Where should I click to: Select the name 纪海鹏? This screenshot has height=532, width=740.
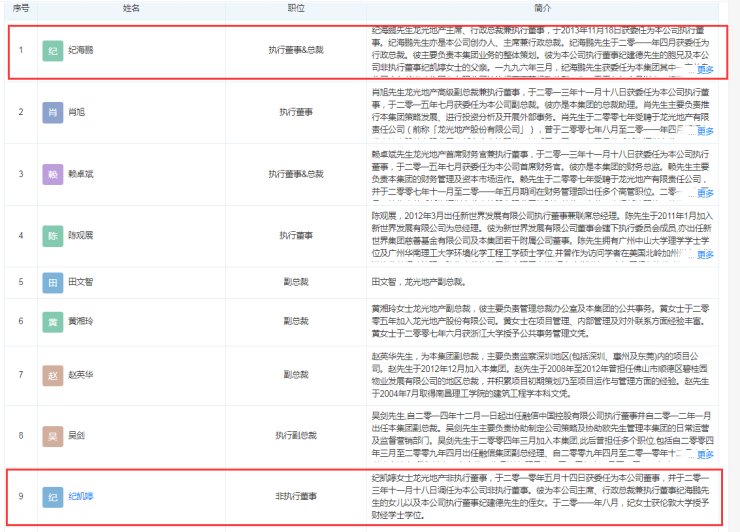pos(81,50)
